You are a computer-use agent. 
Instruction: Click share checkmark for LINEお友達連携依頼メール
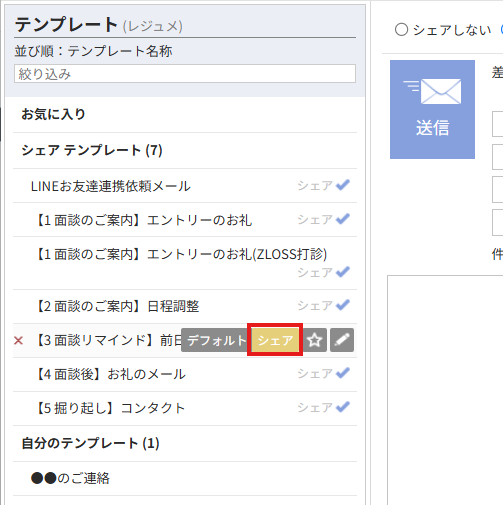tap(343, 185)
